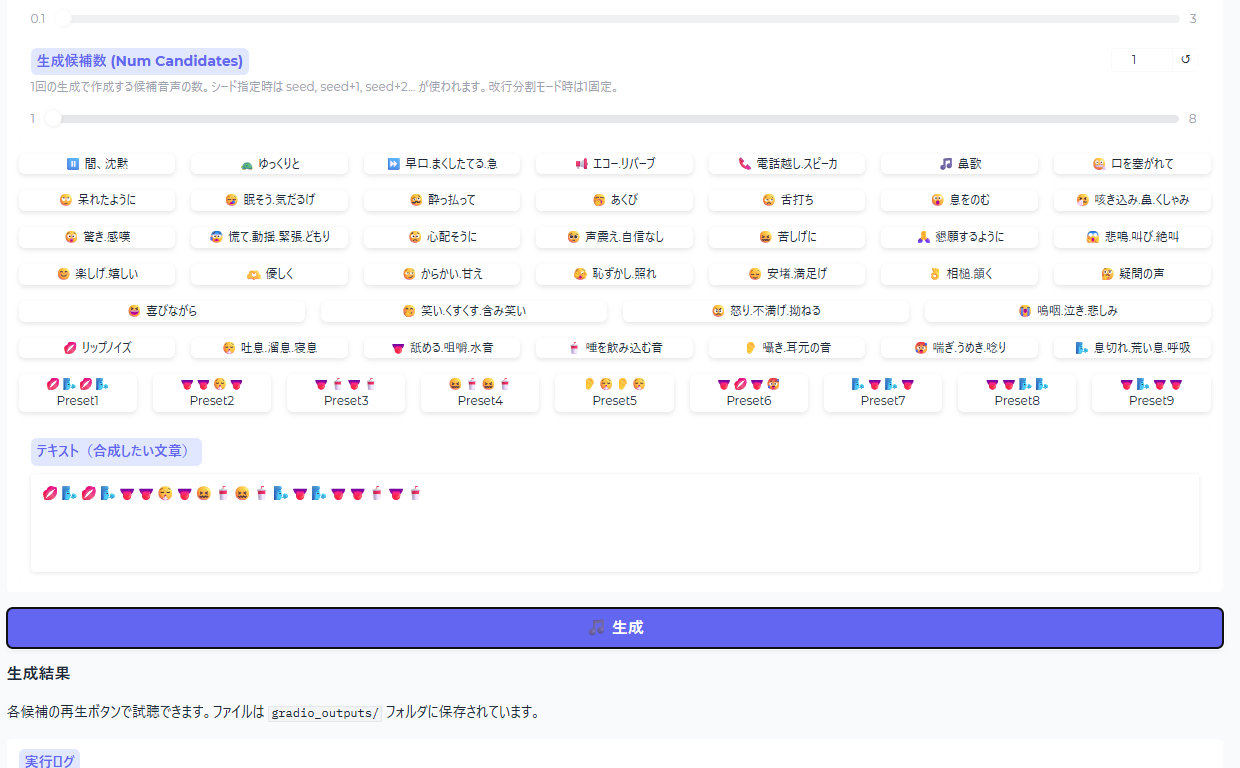
Task: Insert the 息切れ・荒い息・呼吸 tag
Action: pyautogui.click(x=1132, y=348)
